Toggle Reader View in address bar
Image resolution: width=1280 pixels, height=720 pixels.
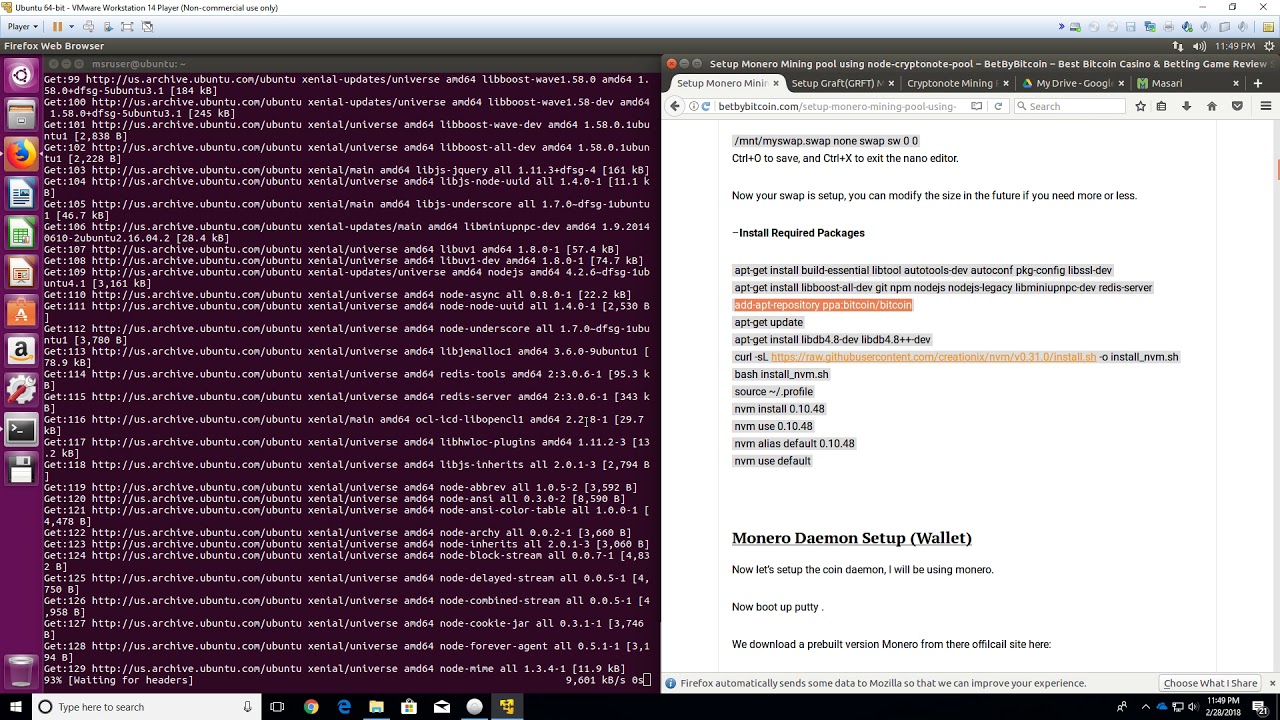click(x=976, y=106)
